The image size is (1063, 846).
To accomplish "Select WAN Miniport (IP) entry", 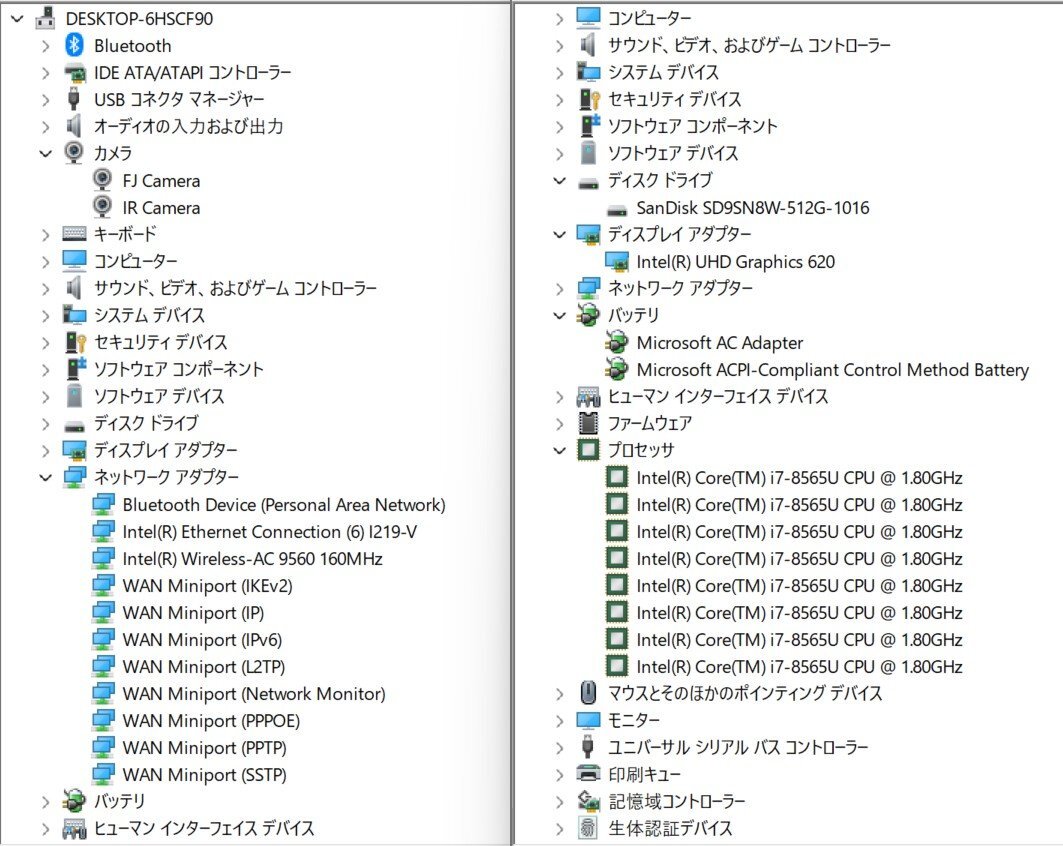I will [x=193, y=613].
